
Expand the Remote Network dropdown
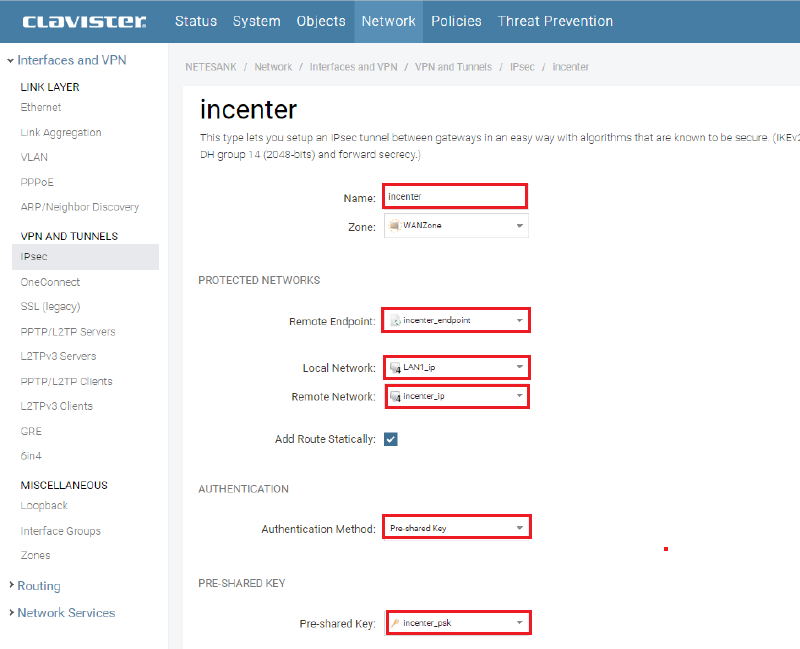(456, 396)
